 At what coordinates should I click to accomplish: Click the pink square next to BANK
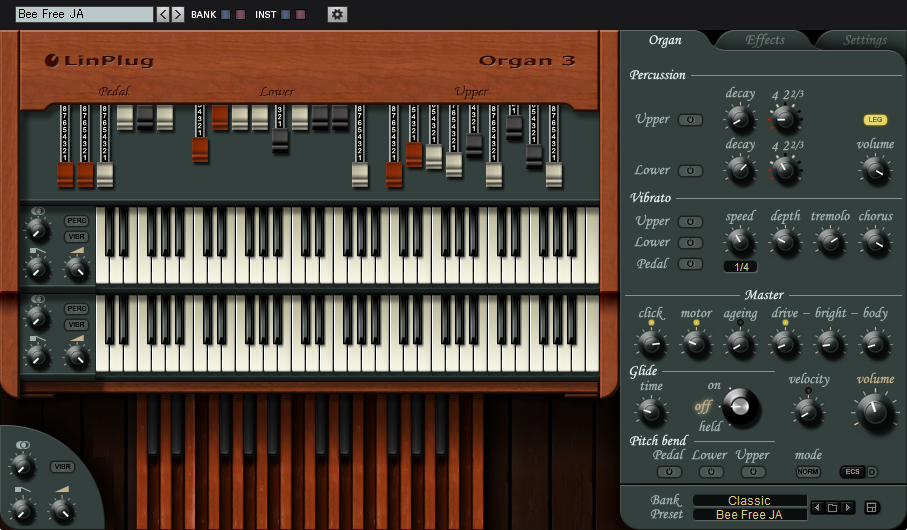click(240, 14)
